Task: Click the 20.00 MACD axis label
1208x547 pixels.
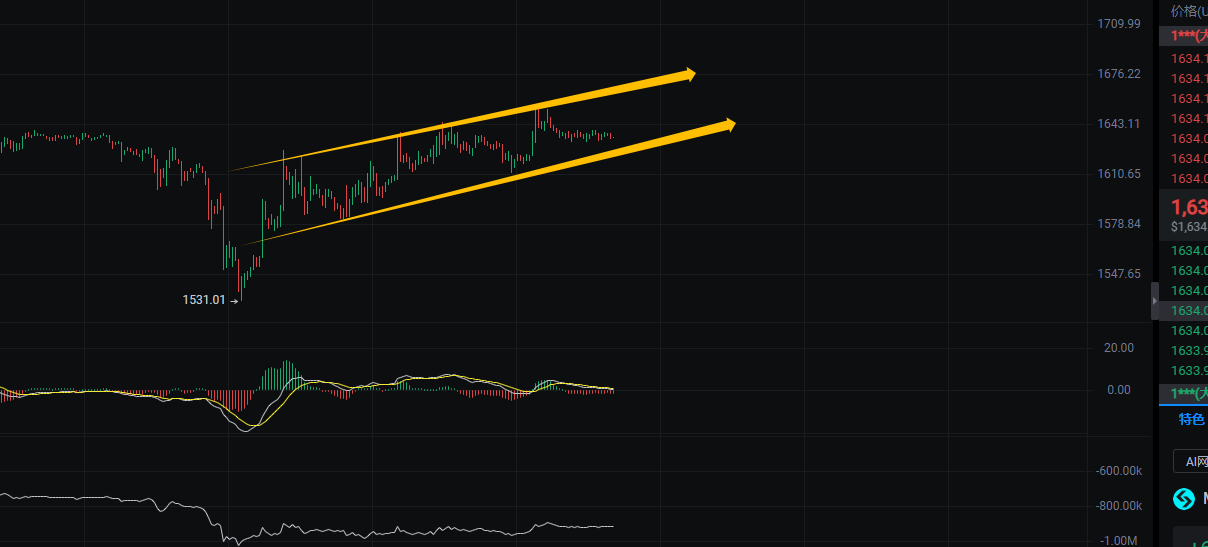Action: [x=1119, y=348]
